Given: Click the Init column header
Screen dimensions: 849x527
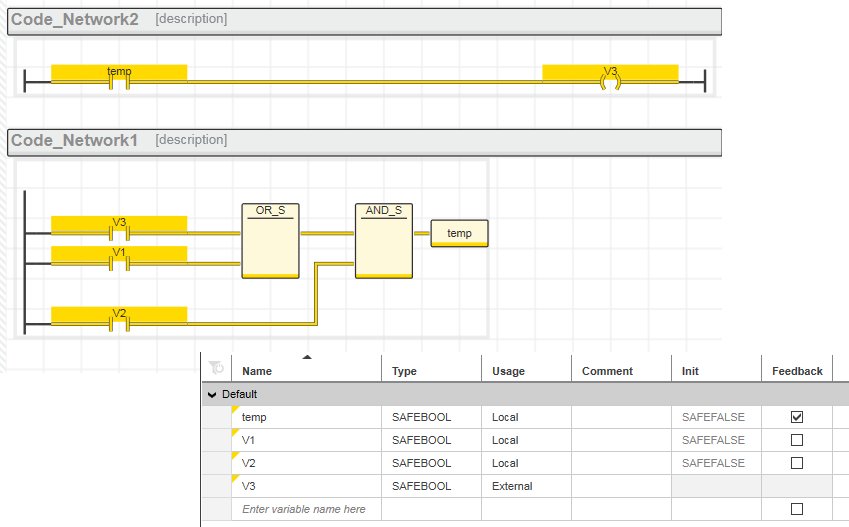Looking at the screenshot, I should (715, 371).
